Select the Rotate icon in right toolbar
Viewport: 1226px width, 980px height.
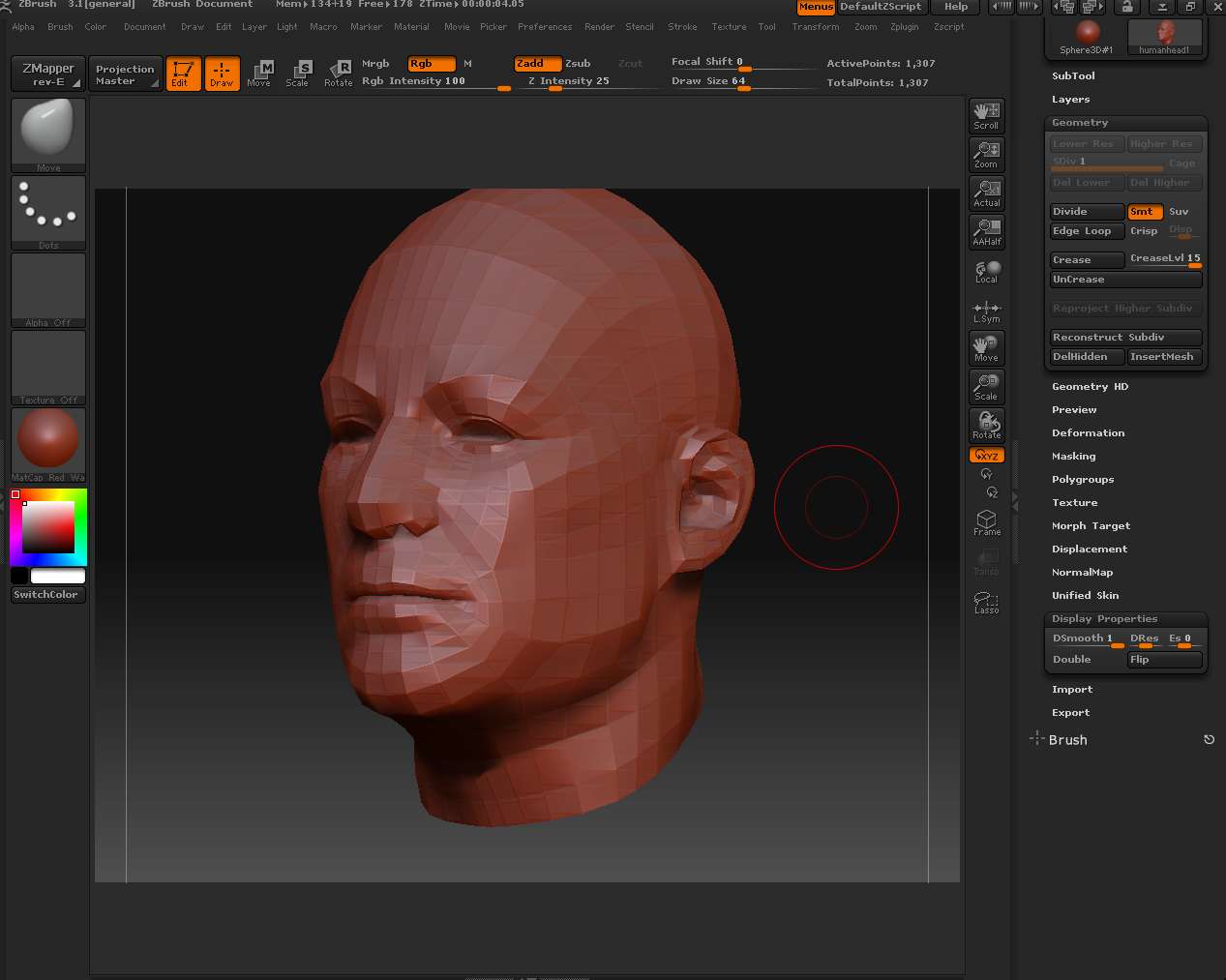pos(986,425)
